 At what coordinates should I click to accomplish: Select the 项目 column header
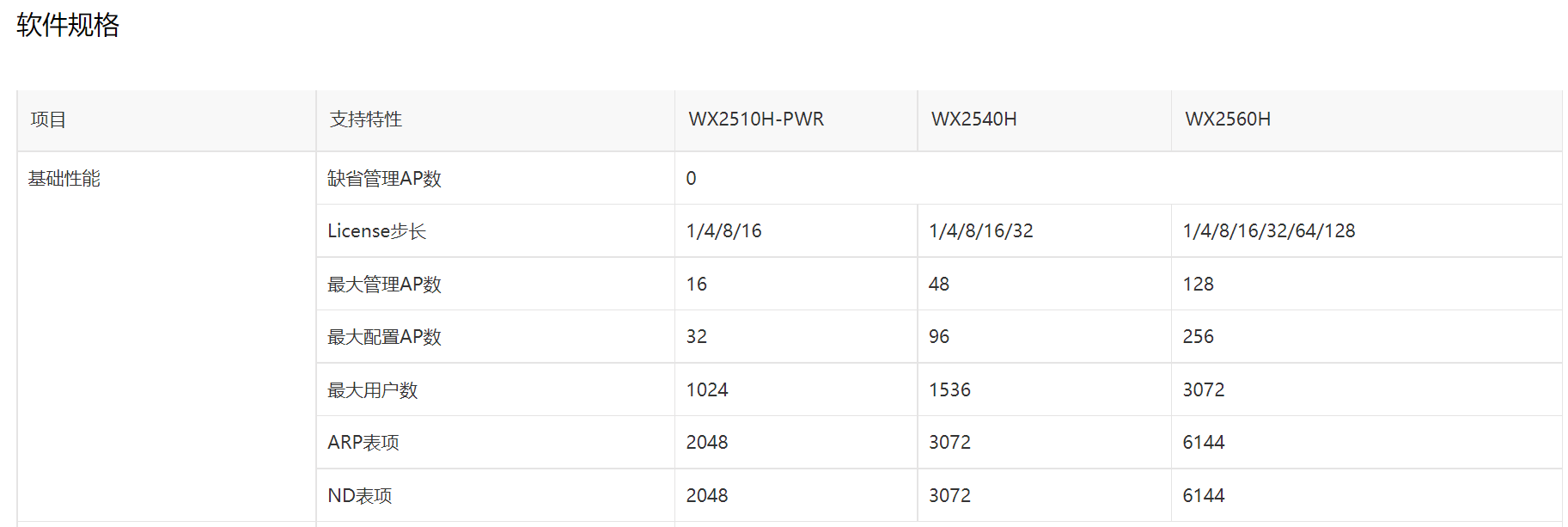click(48, 119)
